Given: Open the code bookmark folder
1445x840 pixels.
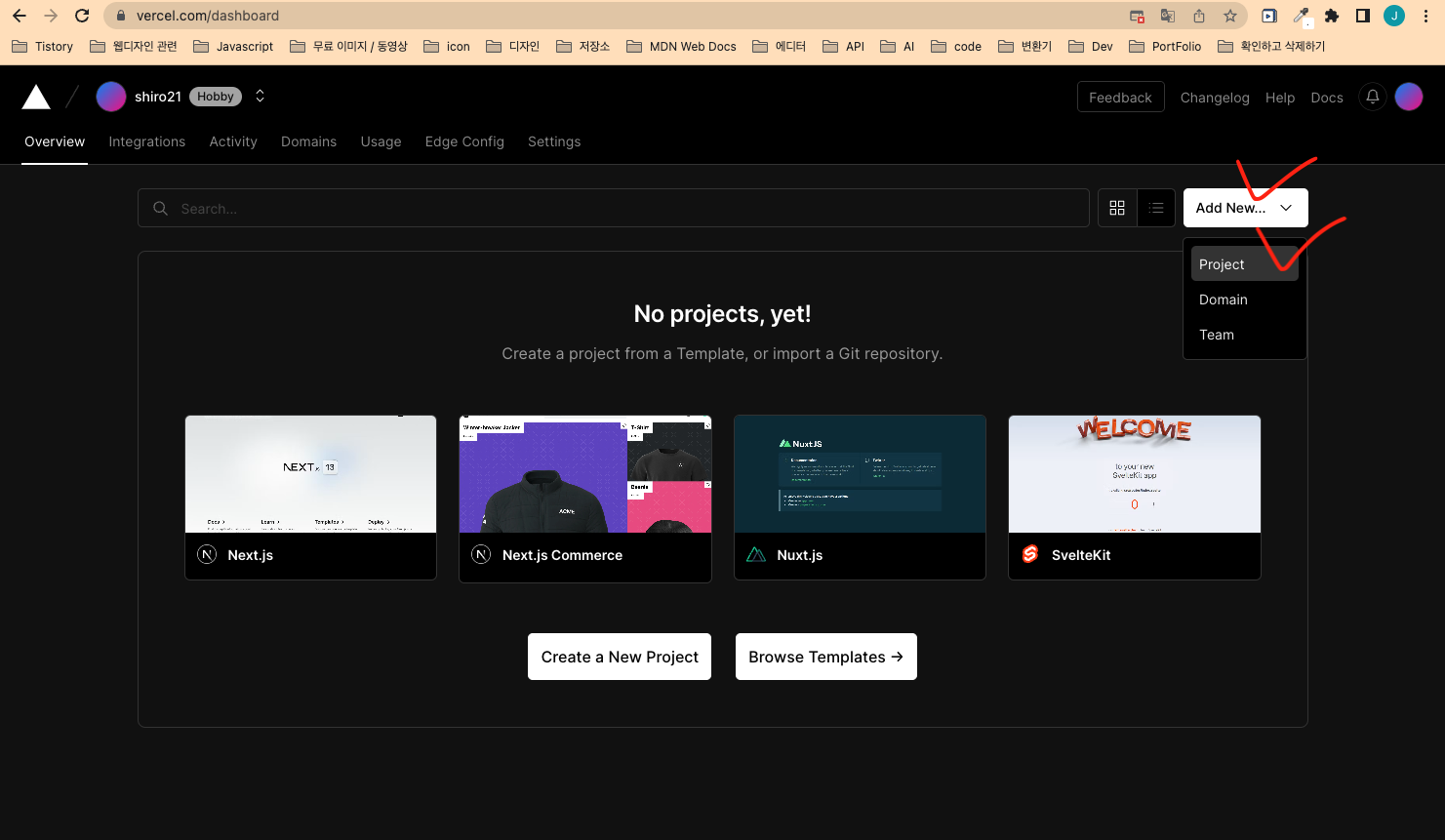Looking at the screenshot, I should tap(956, 46).
